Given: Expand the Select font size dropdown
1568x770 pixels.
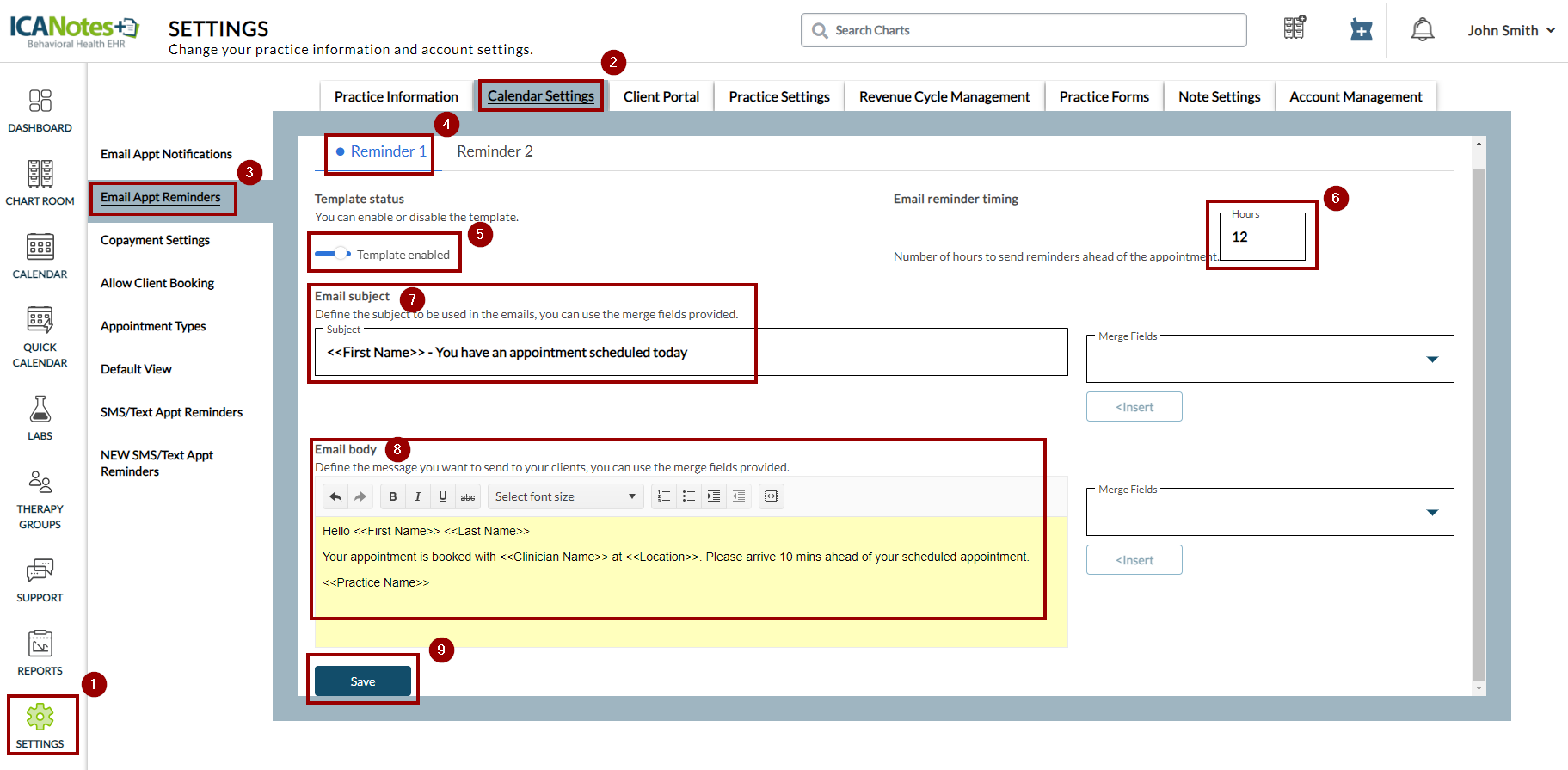Looking at the screenshot, I should tap(565, 496).
